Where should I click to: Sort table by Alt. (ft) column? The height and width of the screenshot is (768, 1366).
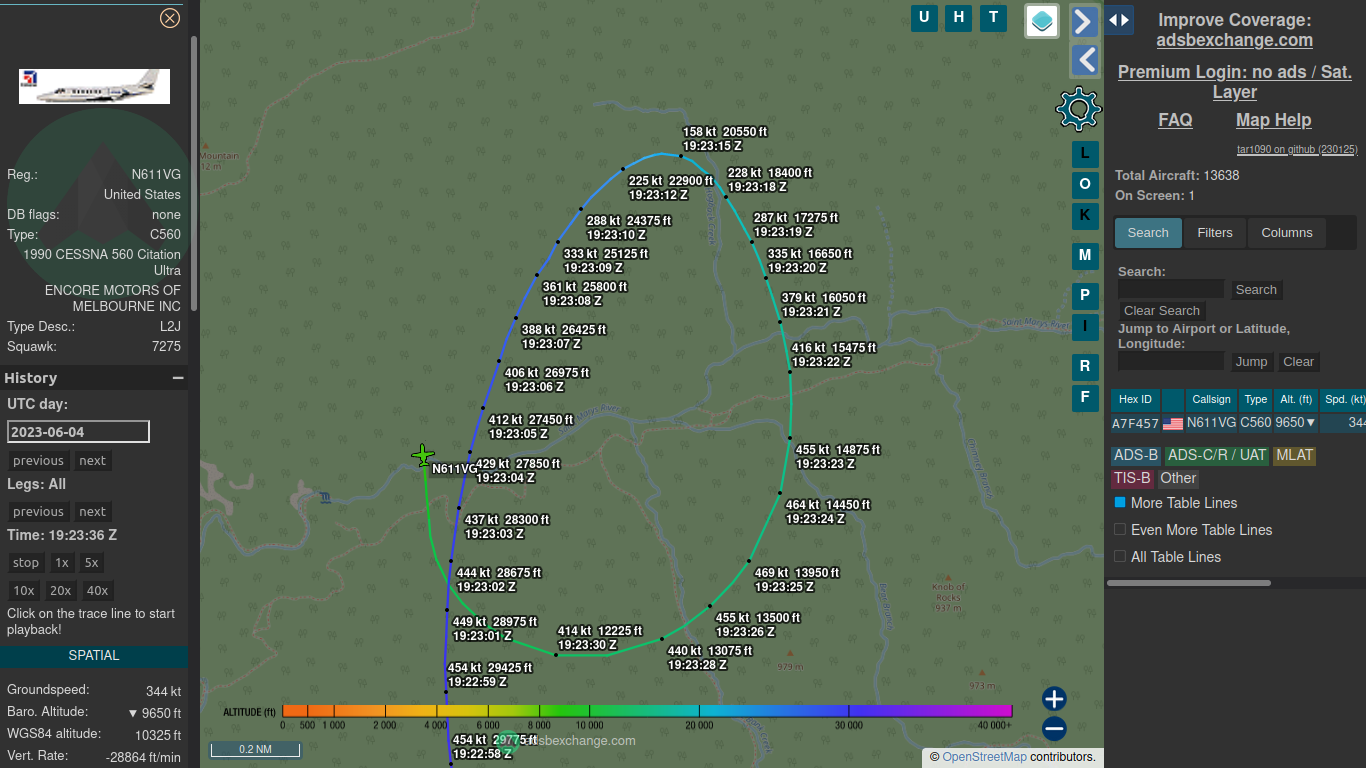click(x=1295, y=400)
